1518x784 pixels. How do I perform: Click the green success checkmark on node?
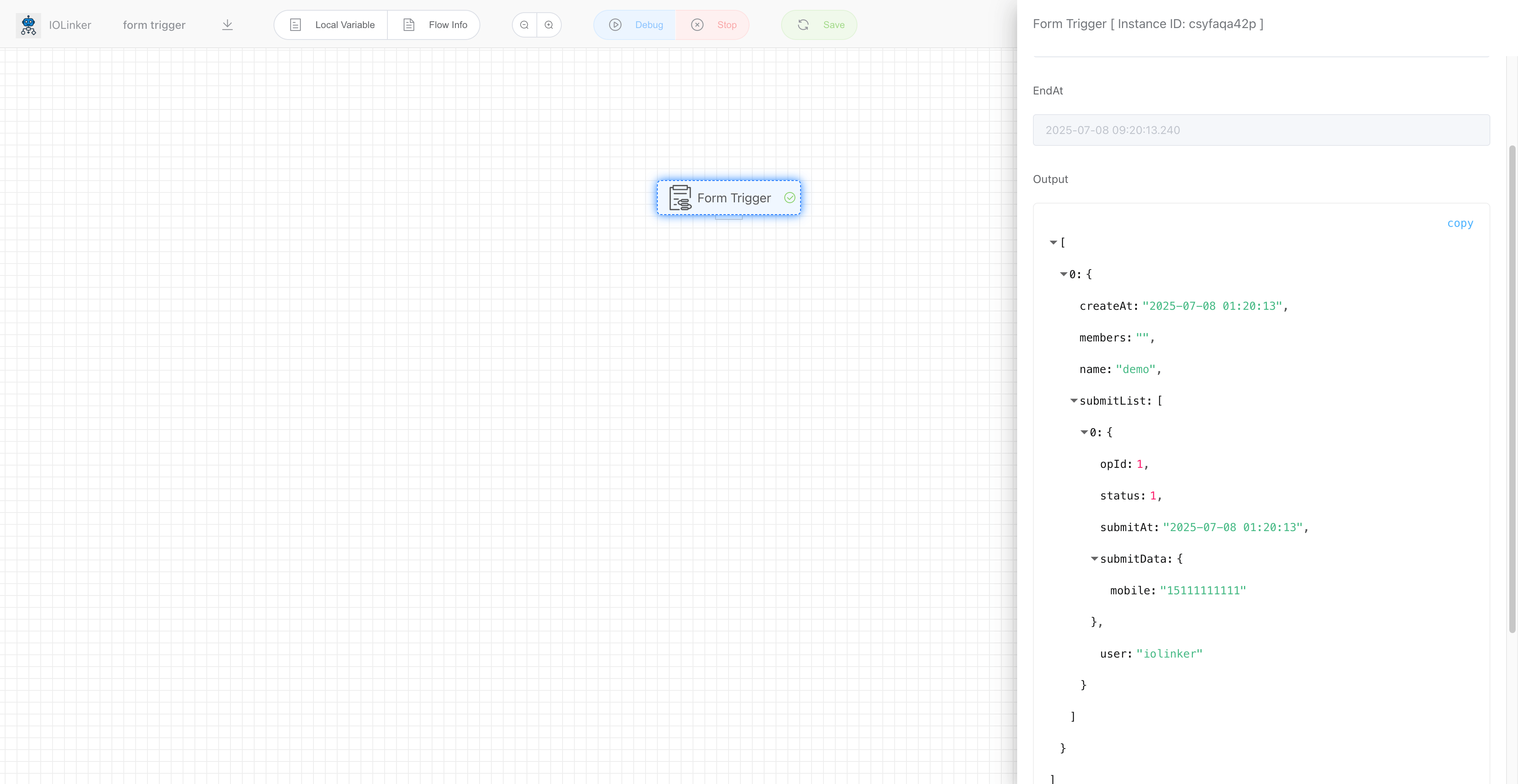[x=790, y=198]
